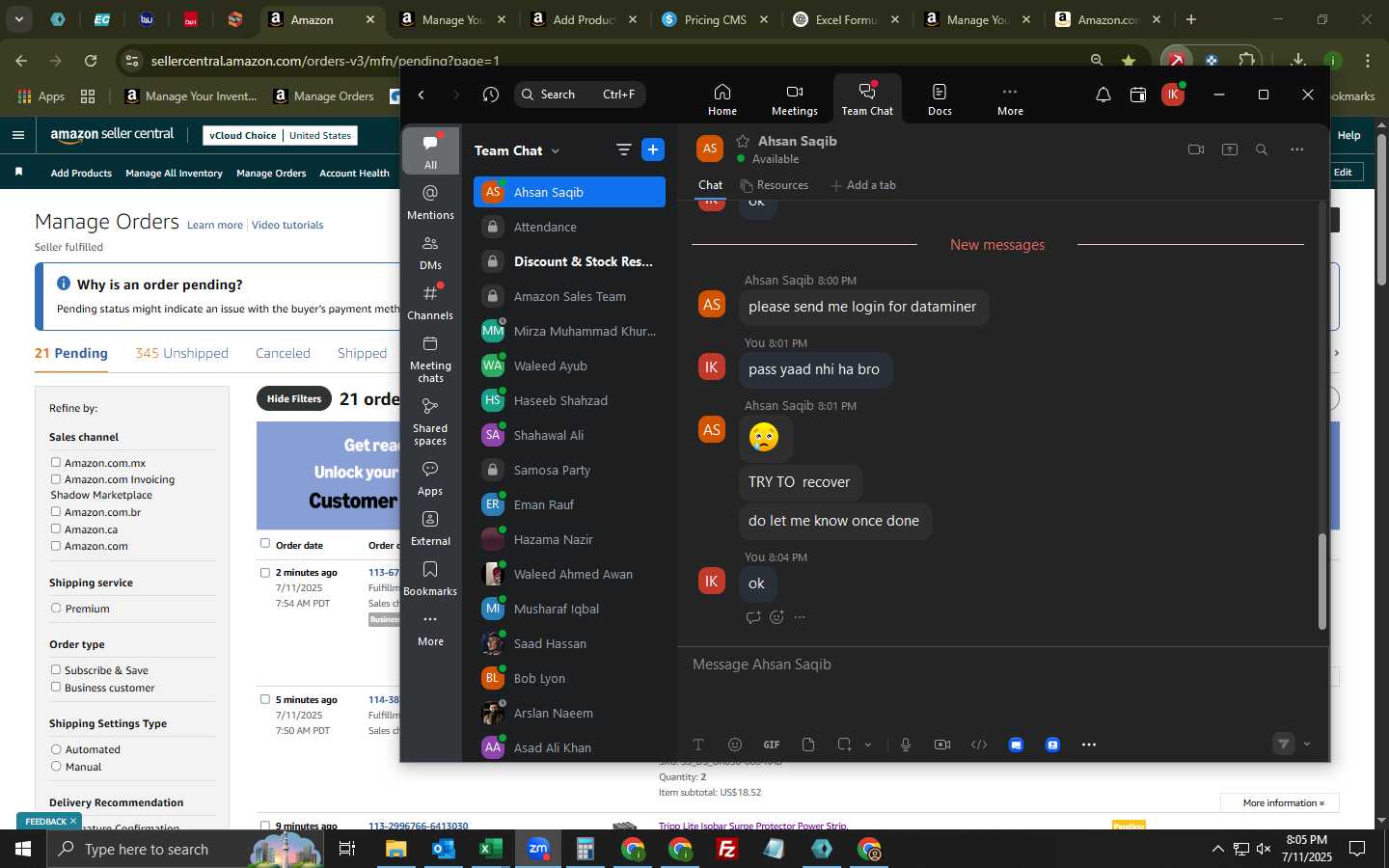Switch to Pricing CMS browser tab

715,19
